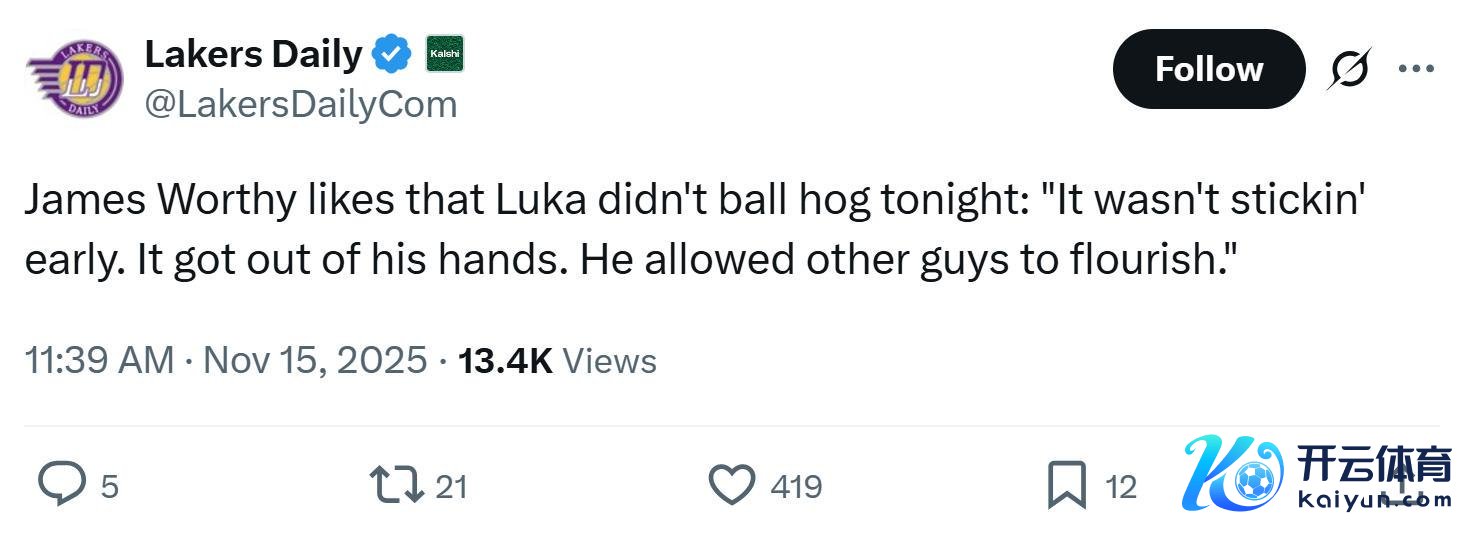Open the three-dot more options menu
The image size is (1467, 533).
pyautogui.click(x=1415, y=69)
